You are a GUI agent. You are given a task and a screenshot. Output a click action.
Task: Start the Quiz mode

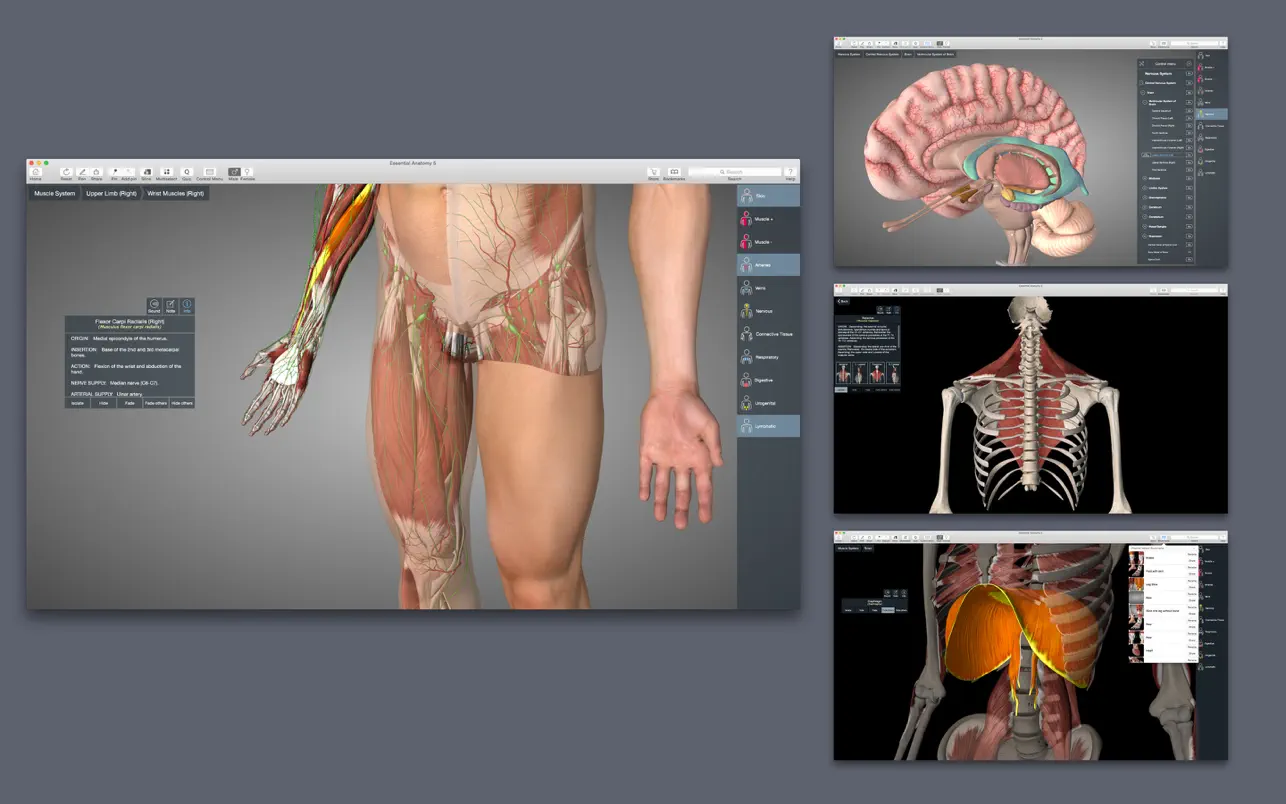coord(186,172)
